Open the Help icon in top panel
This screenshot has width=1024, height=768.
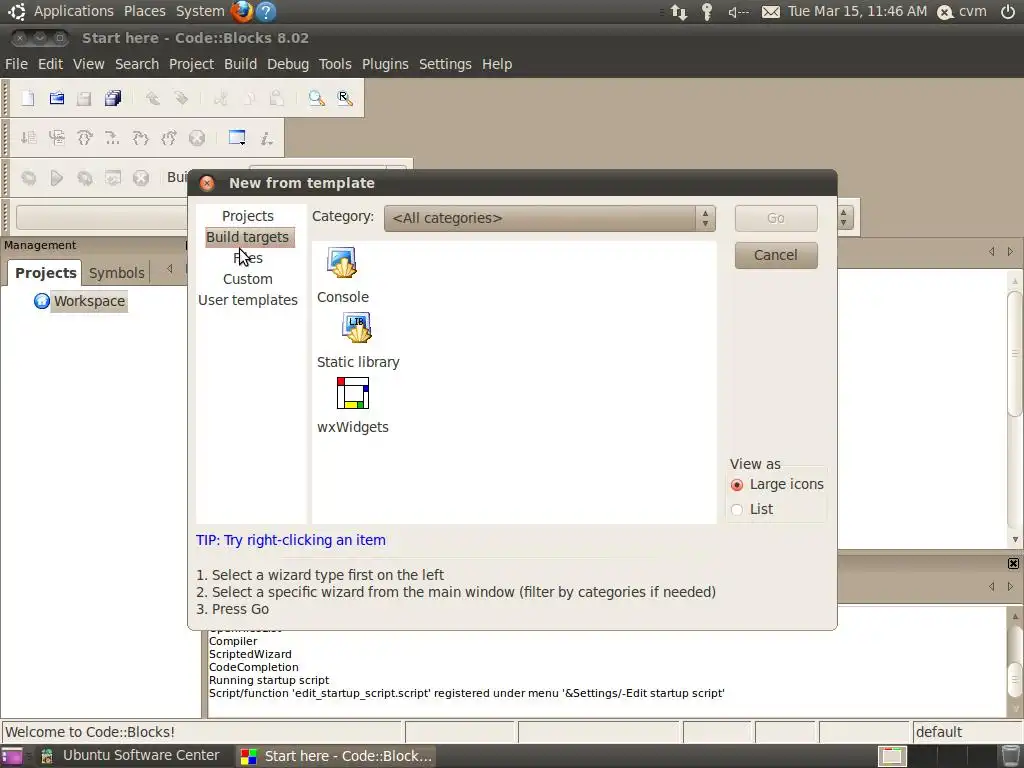(x=266, y=11)
